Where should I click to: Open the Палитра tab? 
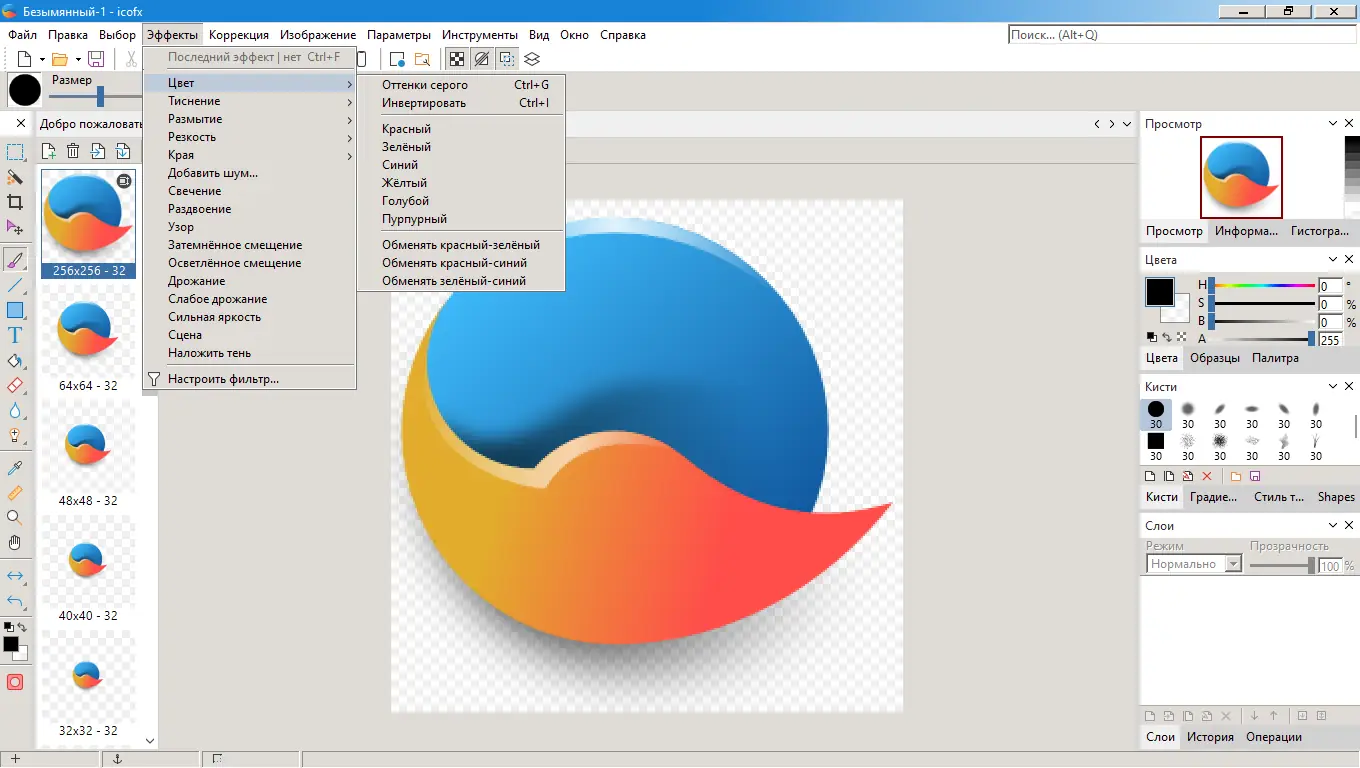pyautogui.click(x=1275, y=358)
